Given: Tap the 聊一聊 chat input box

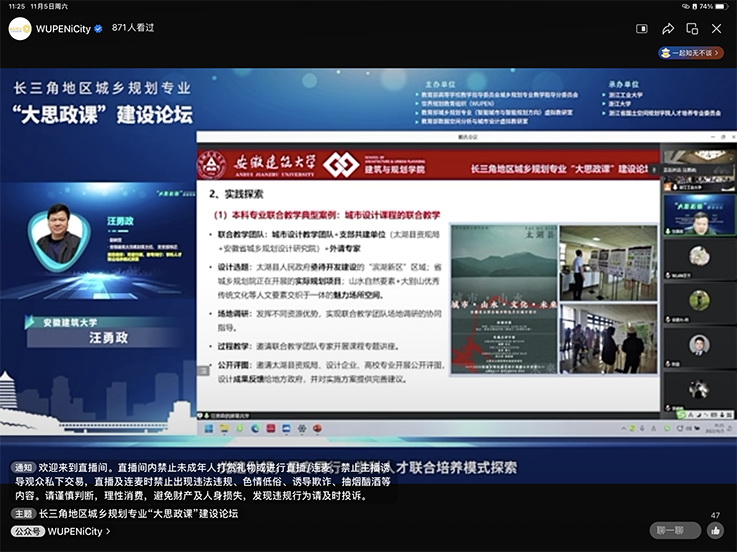Looking at the screenshot, I should tap(674, 530).
